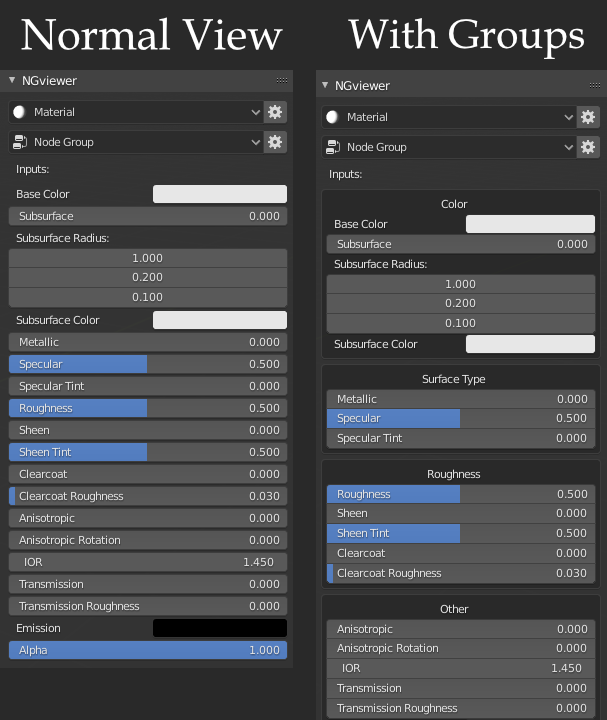Click Specular slider in Surface Type group
Viewport: 607px width, 720px height.
pos(461,418)
